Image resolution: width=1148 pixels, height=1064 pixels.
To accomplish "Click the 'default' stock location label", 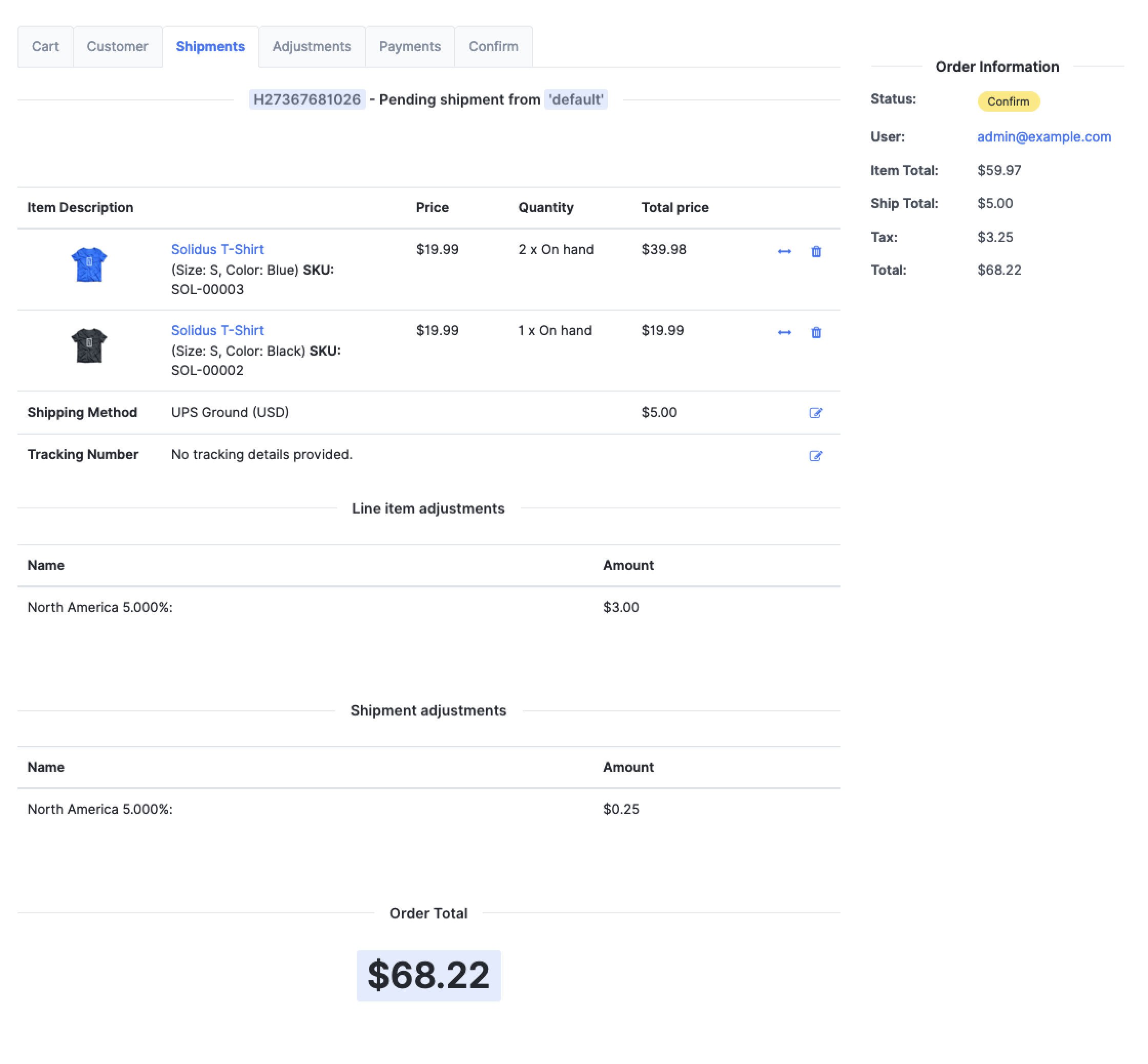I will [x=575, y=99].
